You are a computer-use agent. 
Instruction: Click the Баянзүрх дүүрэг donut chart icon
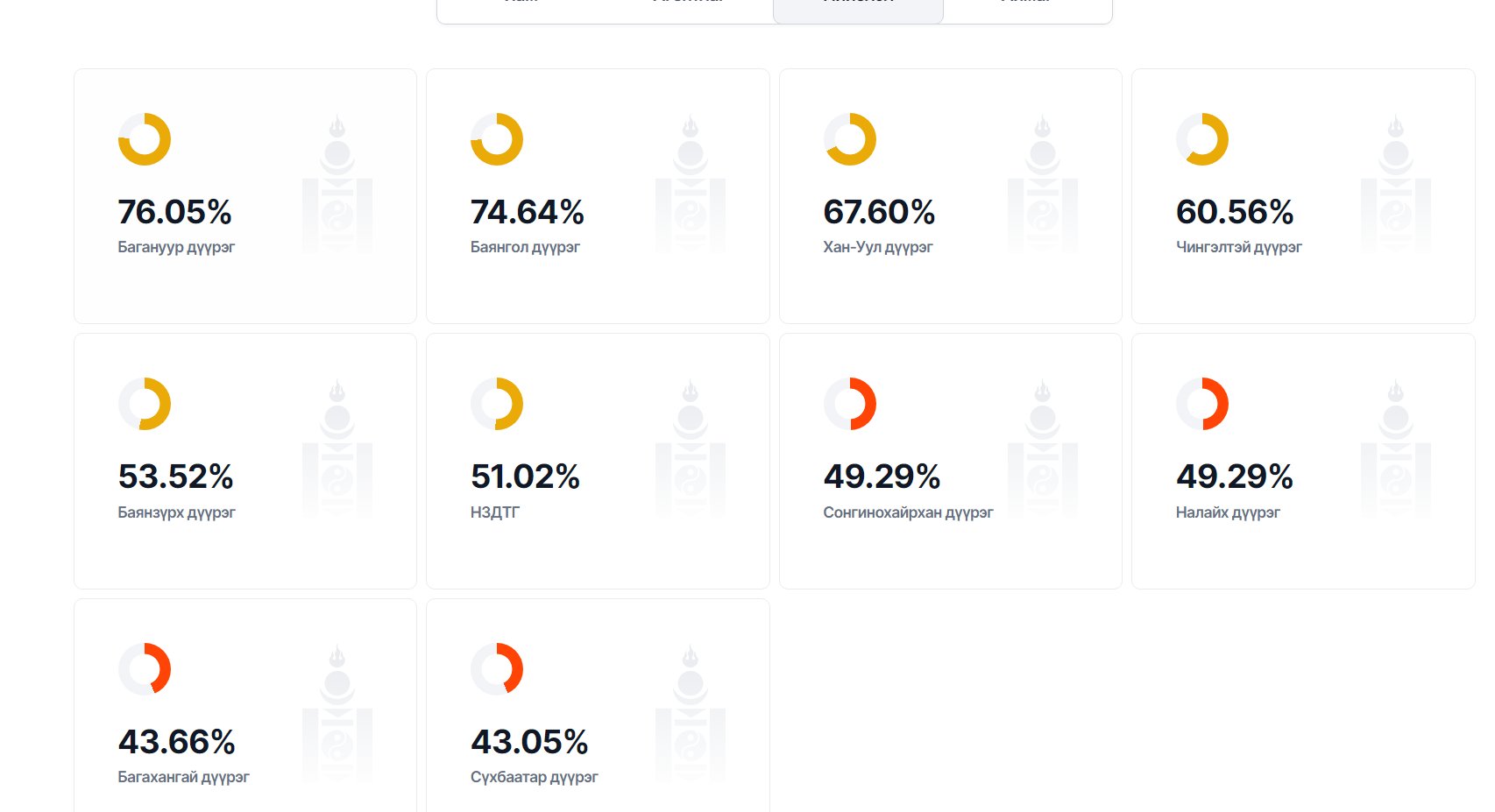(145, 404)
